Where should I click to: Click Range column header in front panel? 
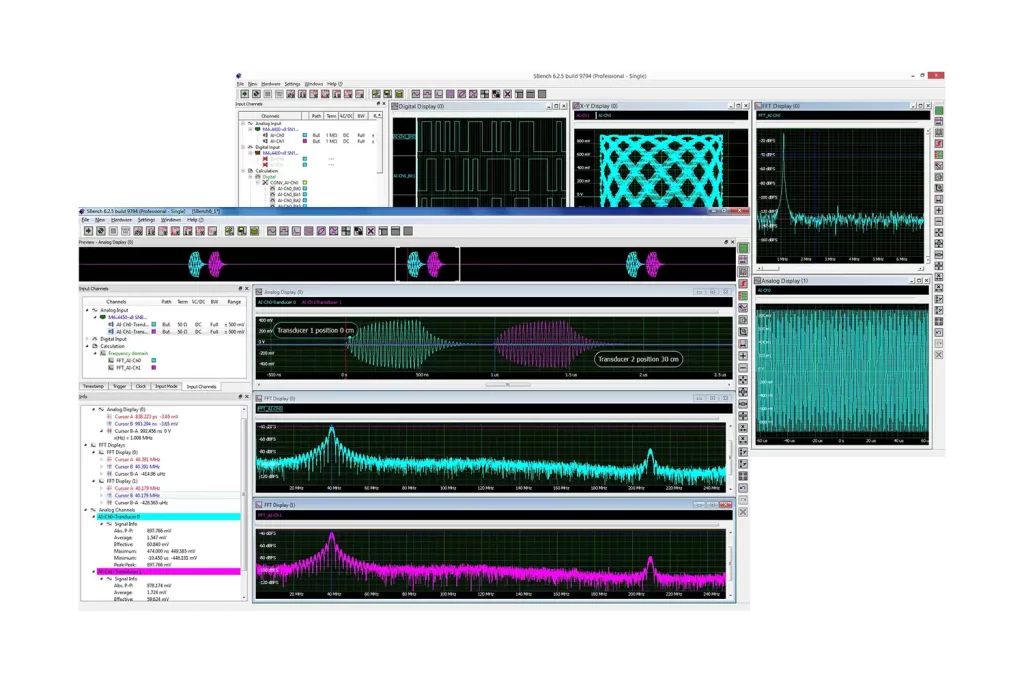point(234,302)
